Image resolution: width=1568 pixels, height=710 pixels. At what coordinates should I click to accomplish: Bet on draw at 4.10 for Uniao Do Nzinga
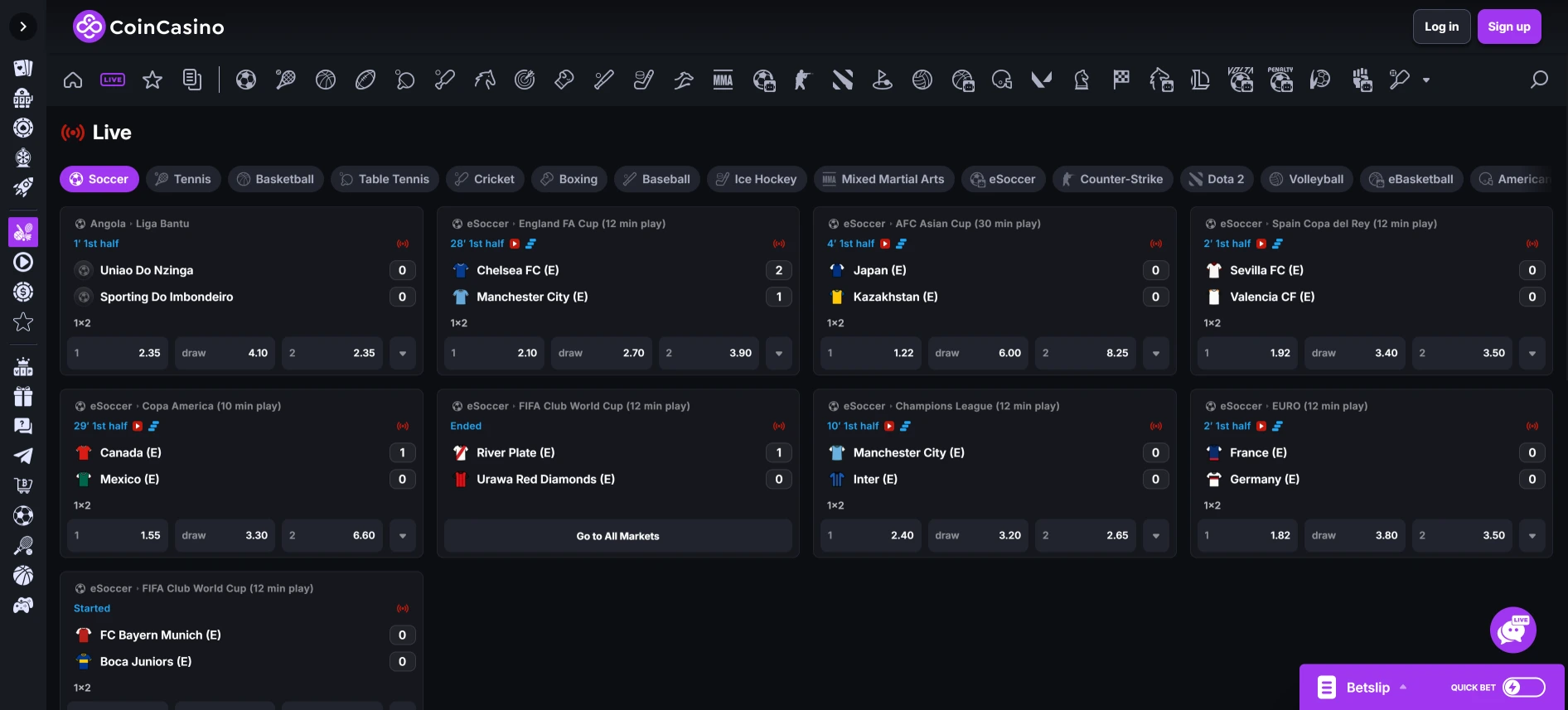(x=225, y=353)
